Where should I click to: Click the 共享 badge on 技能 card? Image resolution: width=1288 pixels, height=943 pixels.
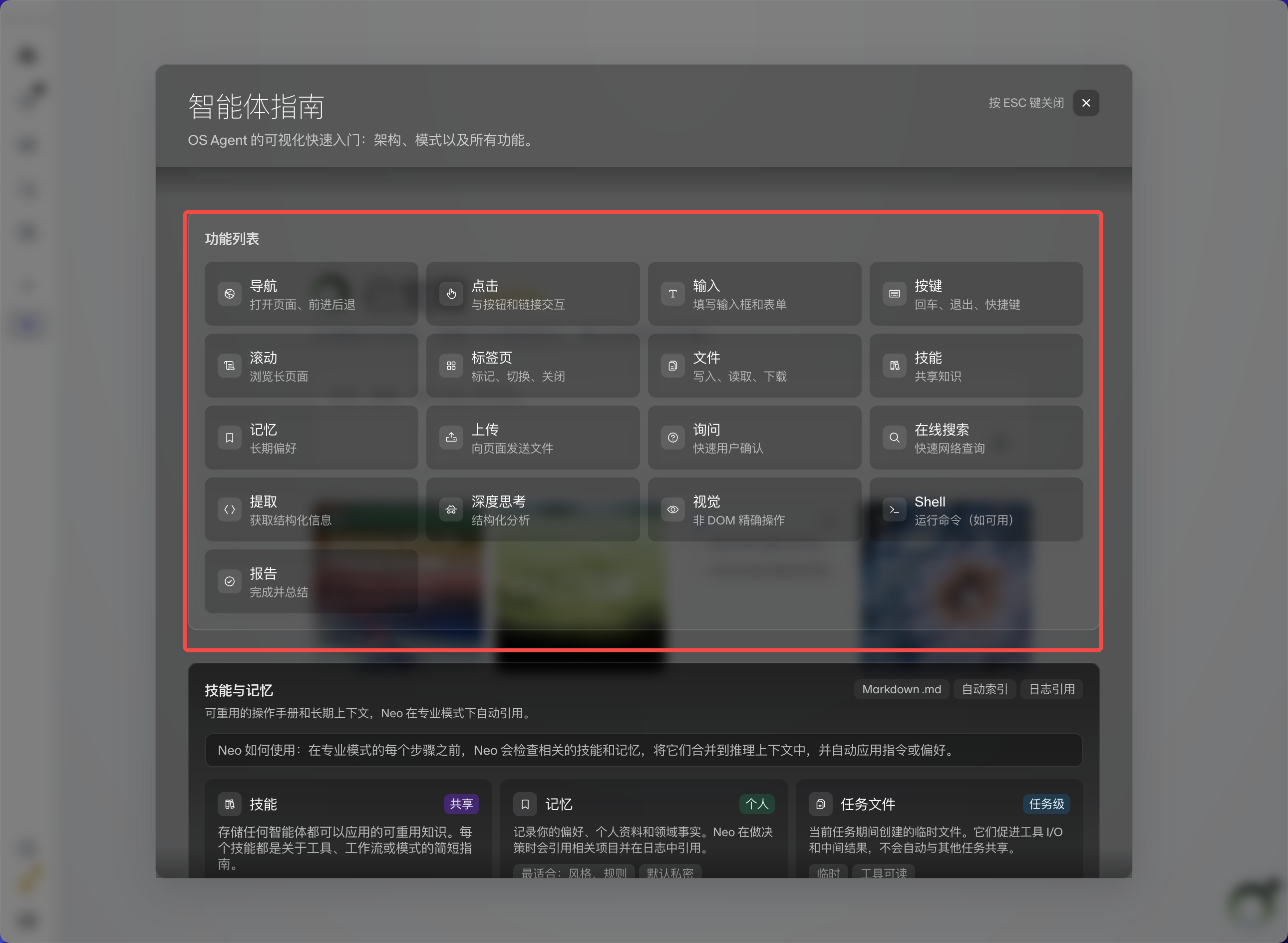pos(461,804)
